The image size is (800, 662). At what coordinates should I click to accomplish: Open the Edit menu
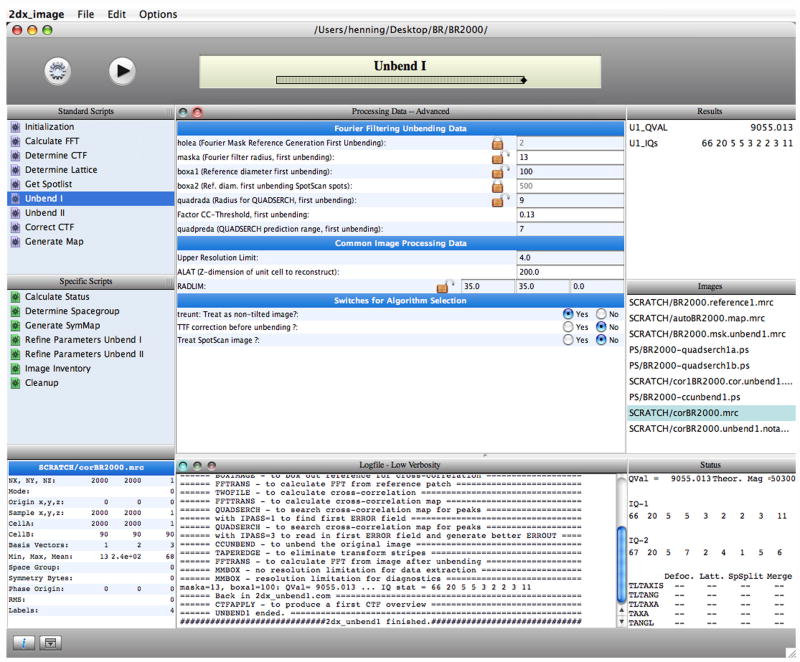(x=117, y=15)
